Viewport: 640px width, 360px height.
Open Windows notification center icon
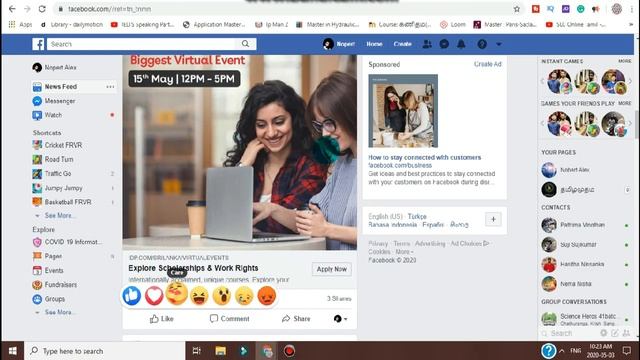pos(627,351)
